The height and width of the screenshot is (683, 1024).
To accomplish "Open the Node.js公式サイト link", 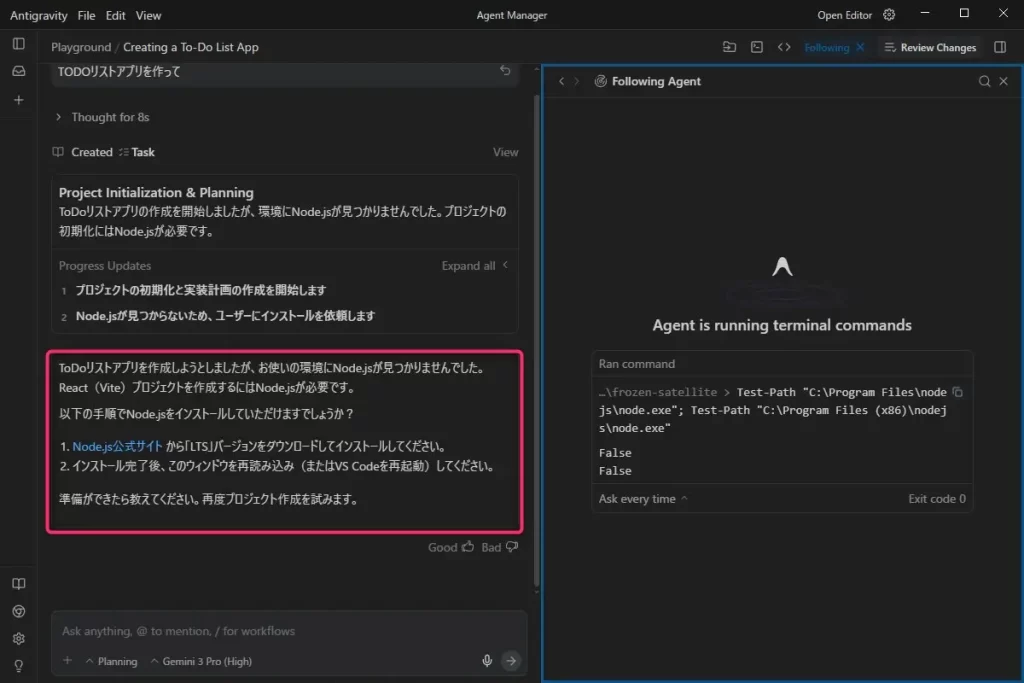I will tap(118, 447).
